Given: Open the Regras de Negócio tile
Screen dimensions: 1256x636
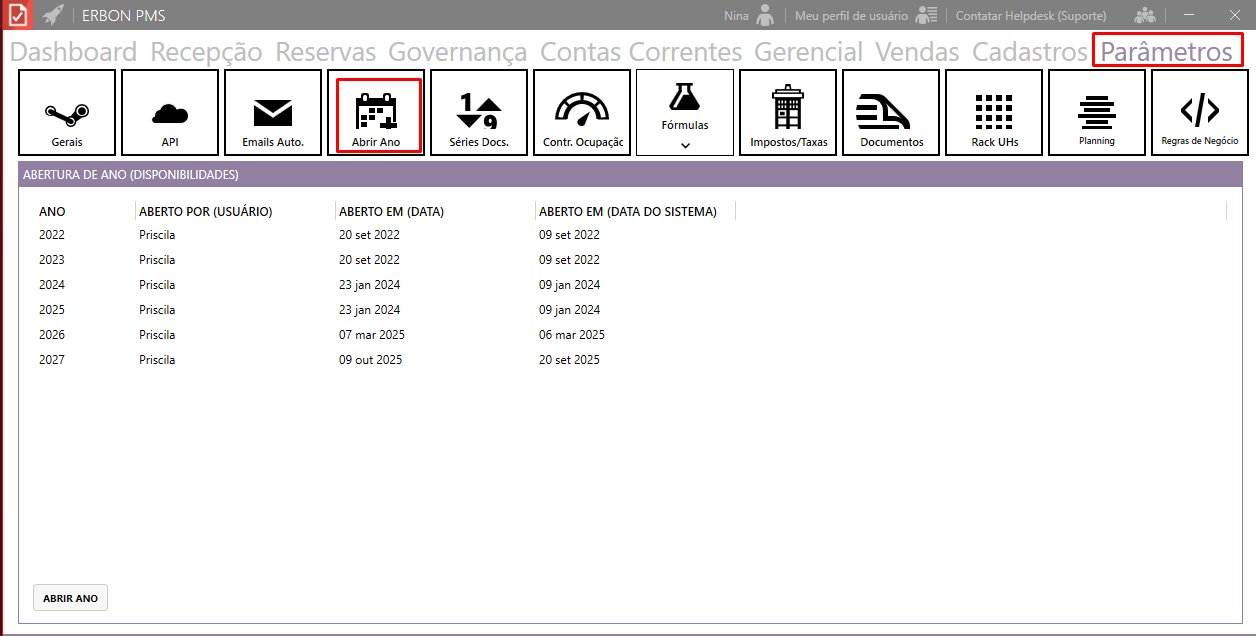Looking at the screenshot, I should click(x=1200, y=112).
